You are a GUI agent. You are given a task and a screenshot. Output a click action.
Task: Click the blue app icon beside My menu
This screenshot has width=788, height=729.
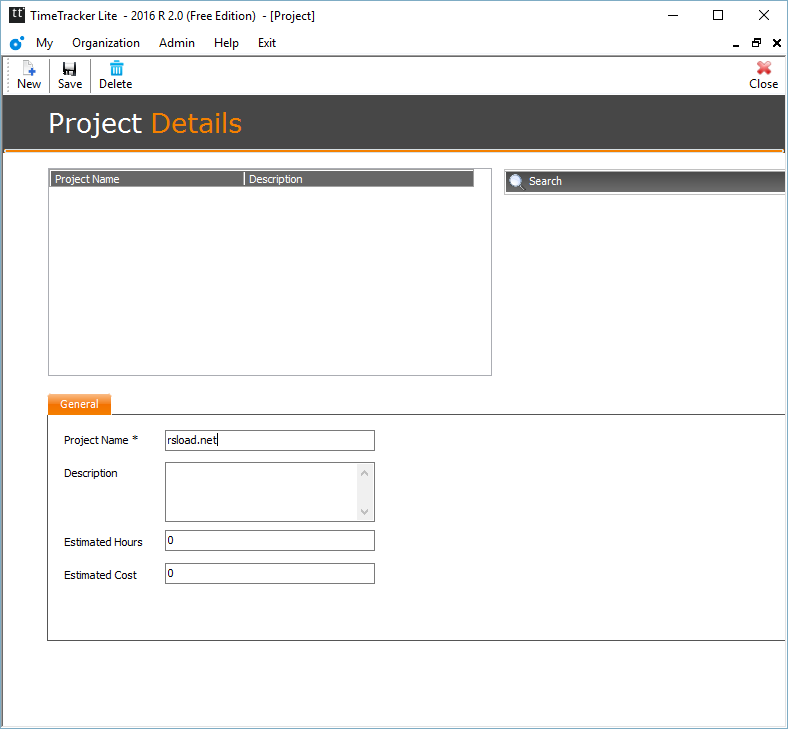17,43
